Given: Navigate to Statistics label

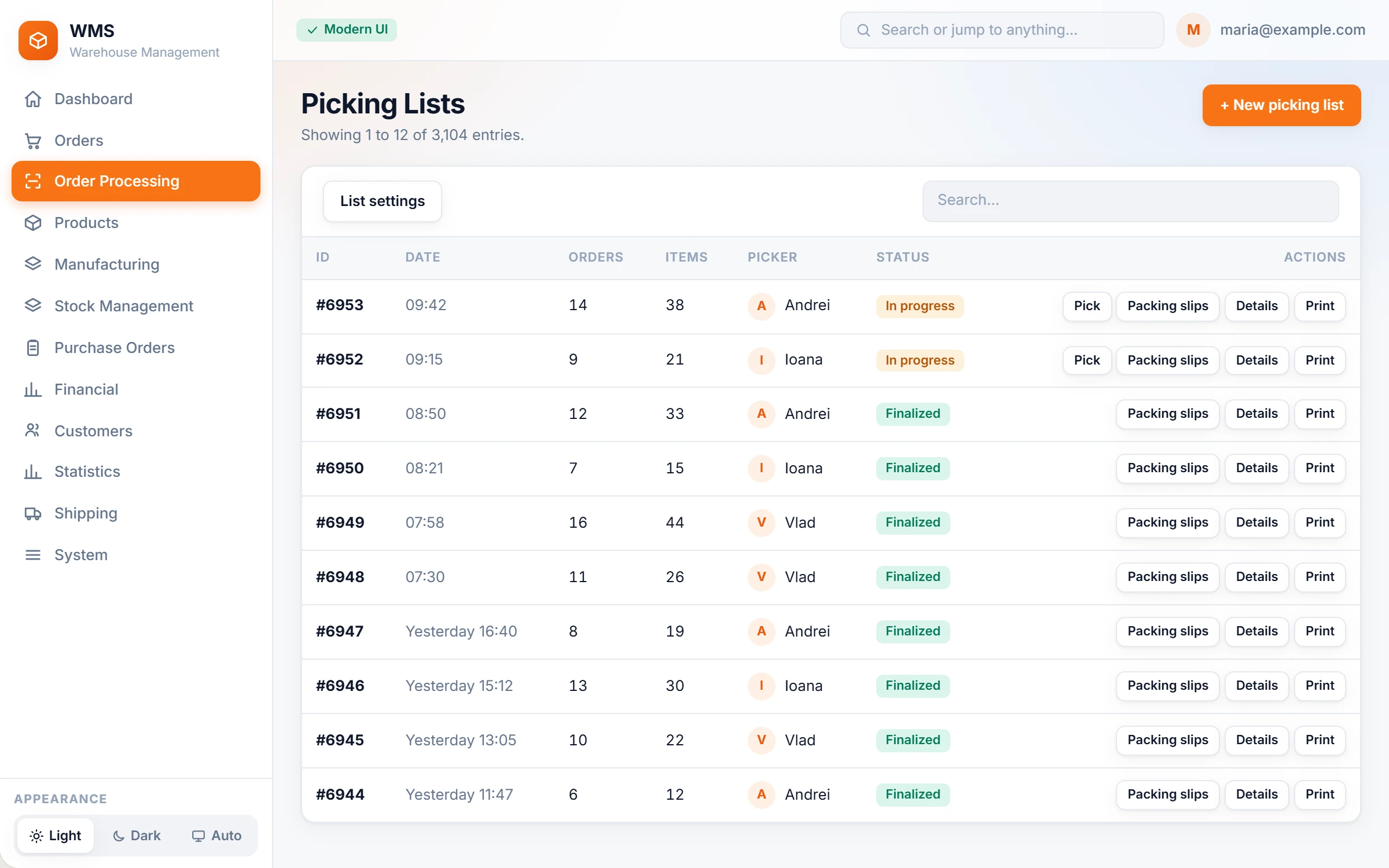Looking at the screenshot, I should coord(87,472).
